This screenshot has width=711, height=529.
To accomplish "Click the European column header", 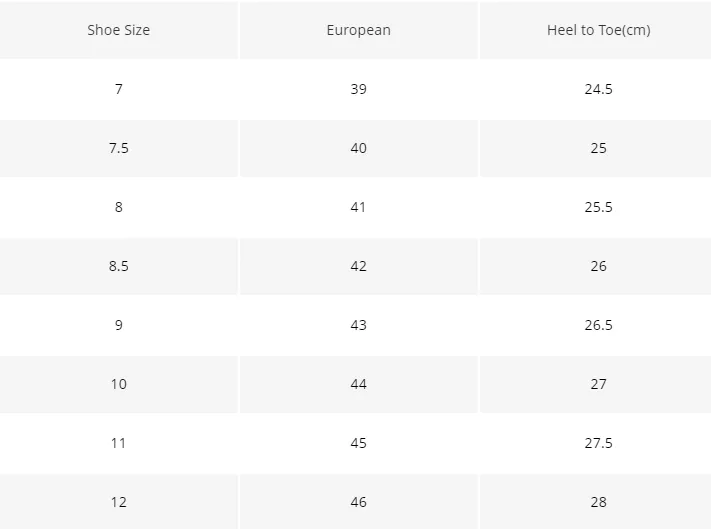I will pos(358,30).
